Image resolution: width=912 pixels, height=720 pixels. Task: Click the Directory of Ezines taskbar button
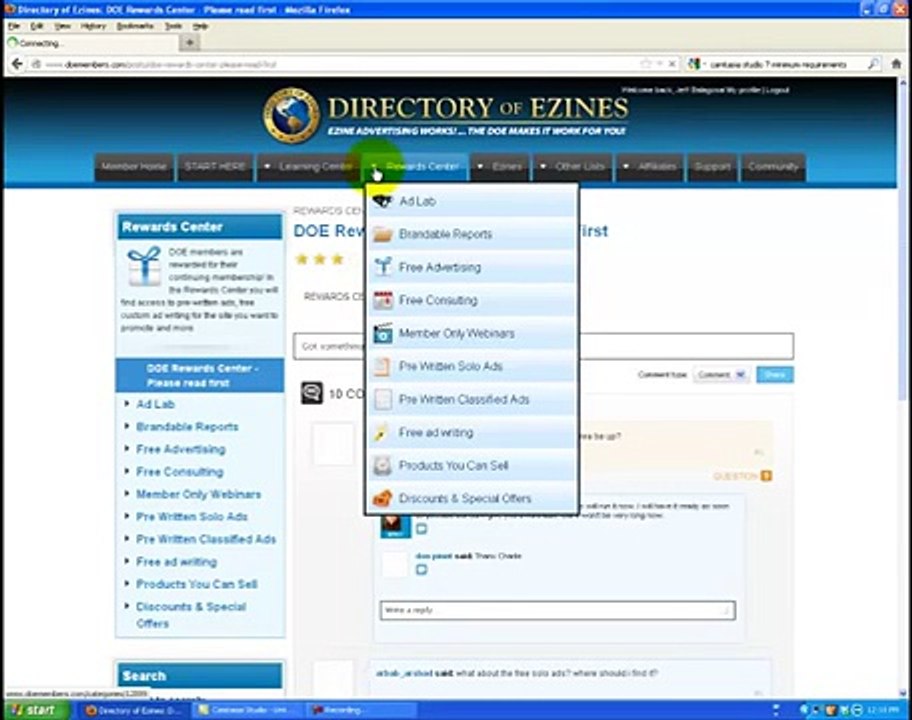click(135, 710)
